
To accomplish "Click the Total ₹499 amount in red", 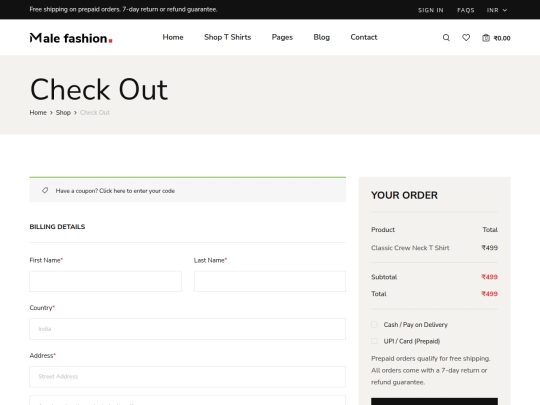I will click(489, 294).
